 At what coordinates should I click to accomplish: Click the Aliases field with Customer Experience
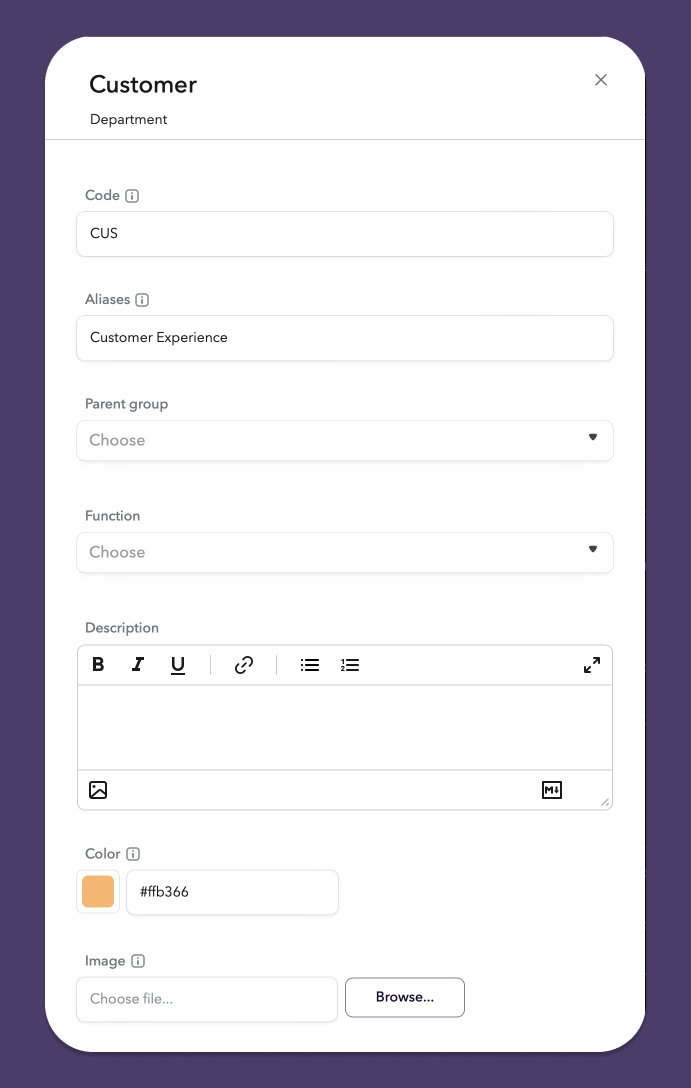(345, 338)
